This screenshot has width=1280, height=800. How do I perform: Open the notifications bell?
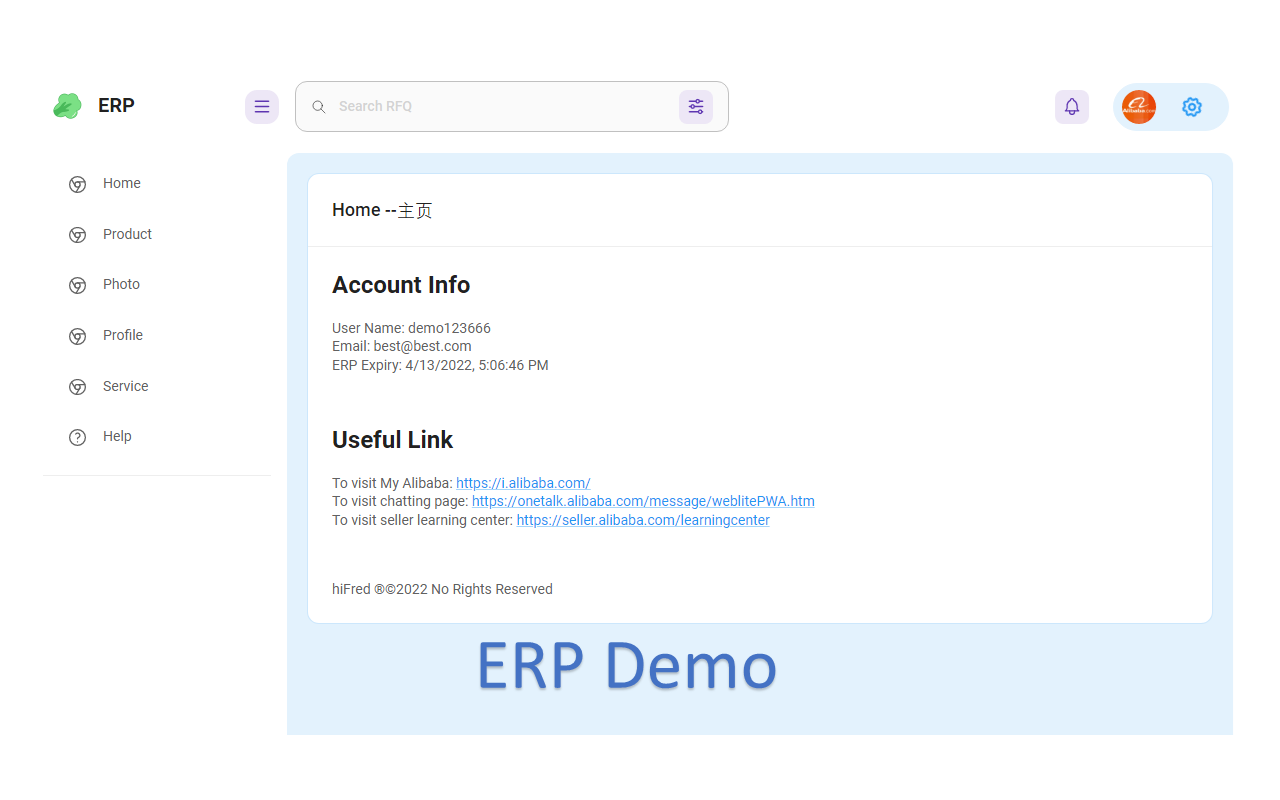1072,107
